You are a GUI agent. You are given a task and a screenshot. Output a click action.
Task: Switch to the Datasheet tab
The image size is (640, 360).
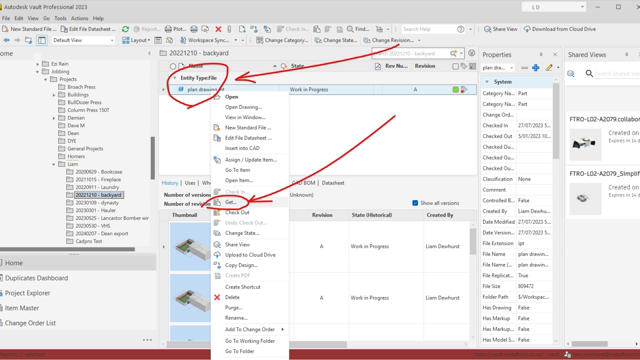point(333,183)
